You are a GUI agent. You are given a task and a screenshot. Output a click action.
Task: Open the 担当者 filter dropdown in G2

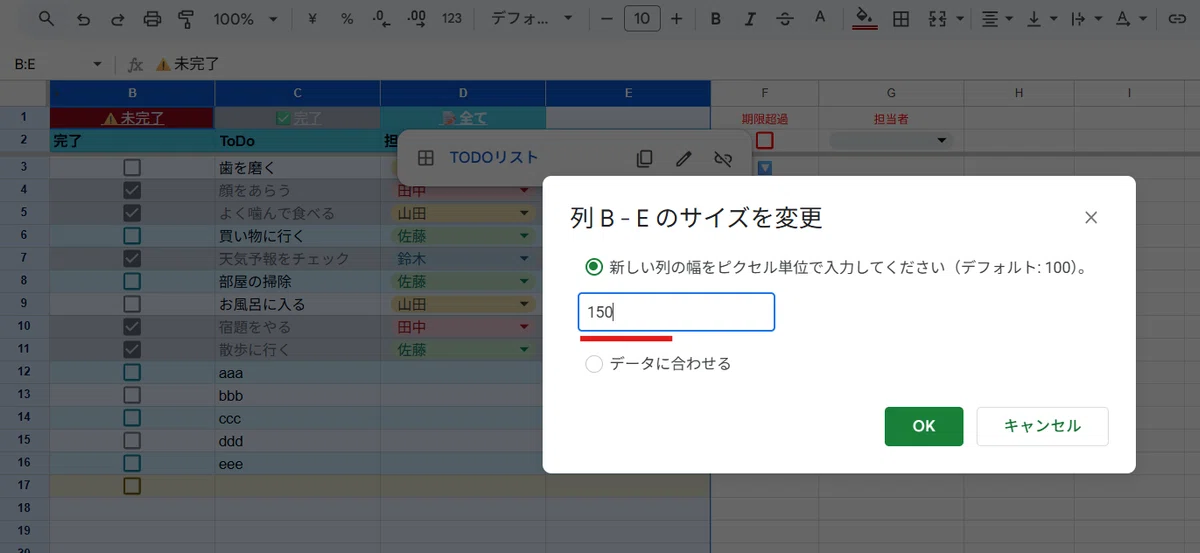click(x=941, y=141)
